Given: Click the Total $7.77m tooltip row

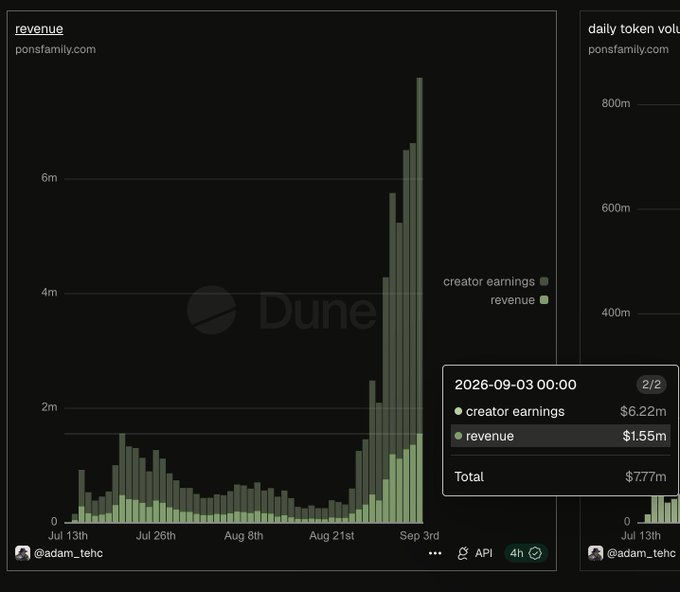Looking at the screenshot, I should pyautogui.click(x=560, y=477).
